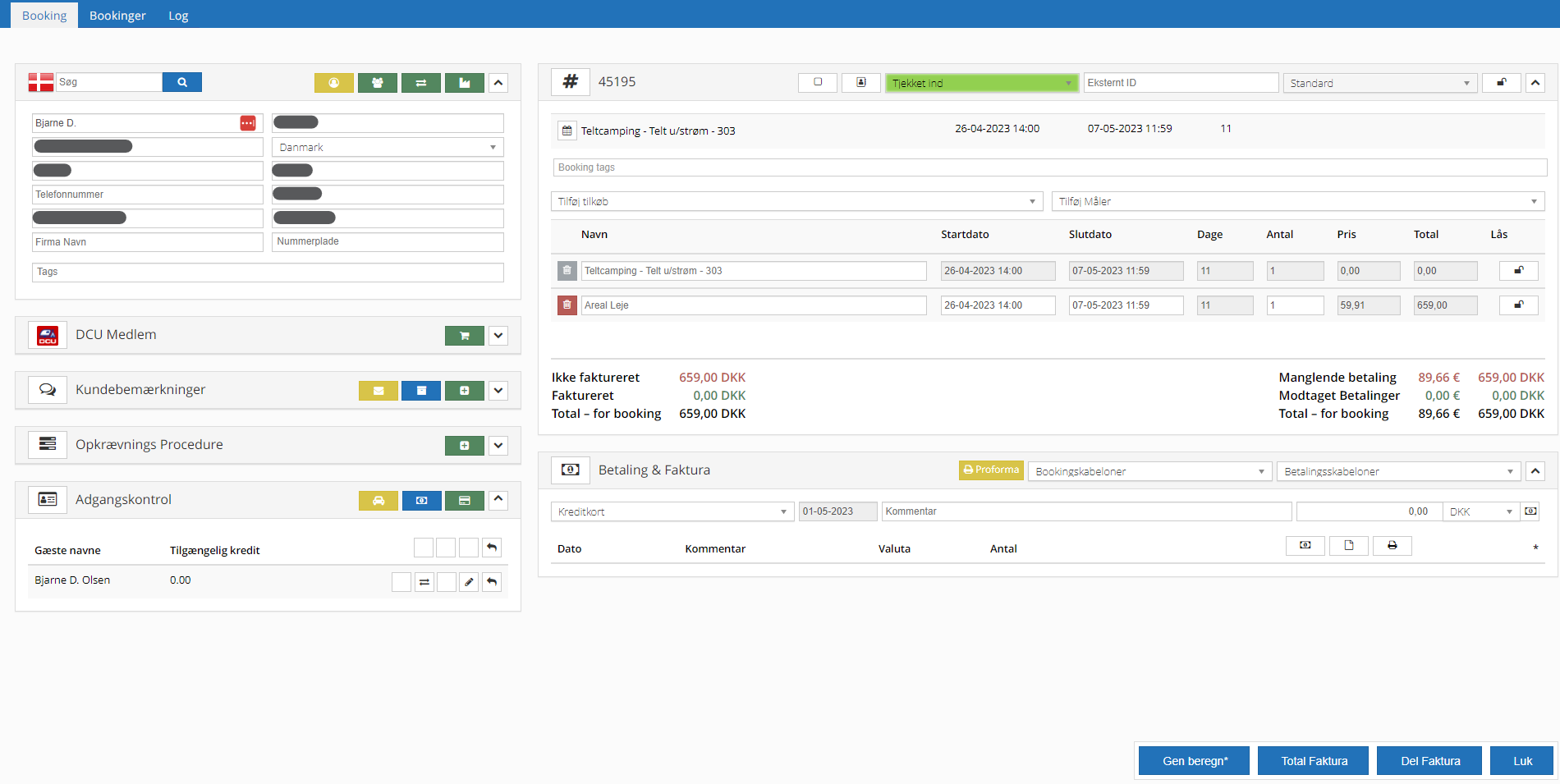This screenshot has width=1560, height=784.
Task: Click the yellow car icon in Adgangskontrol
Action: 378,501
